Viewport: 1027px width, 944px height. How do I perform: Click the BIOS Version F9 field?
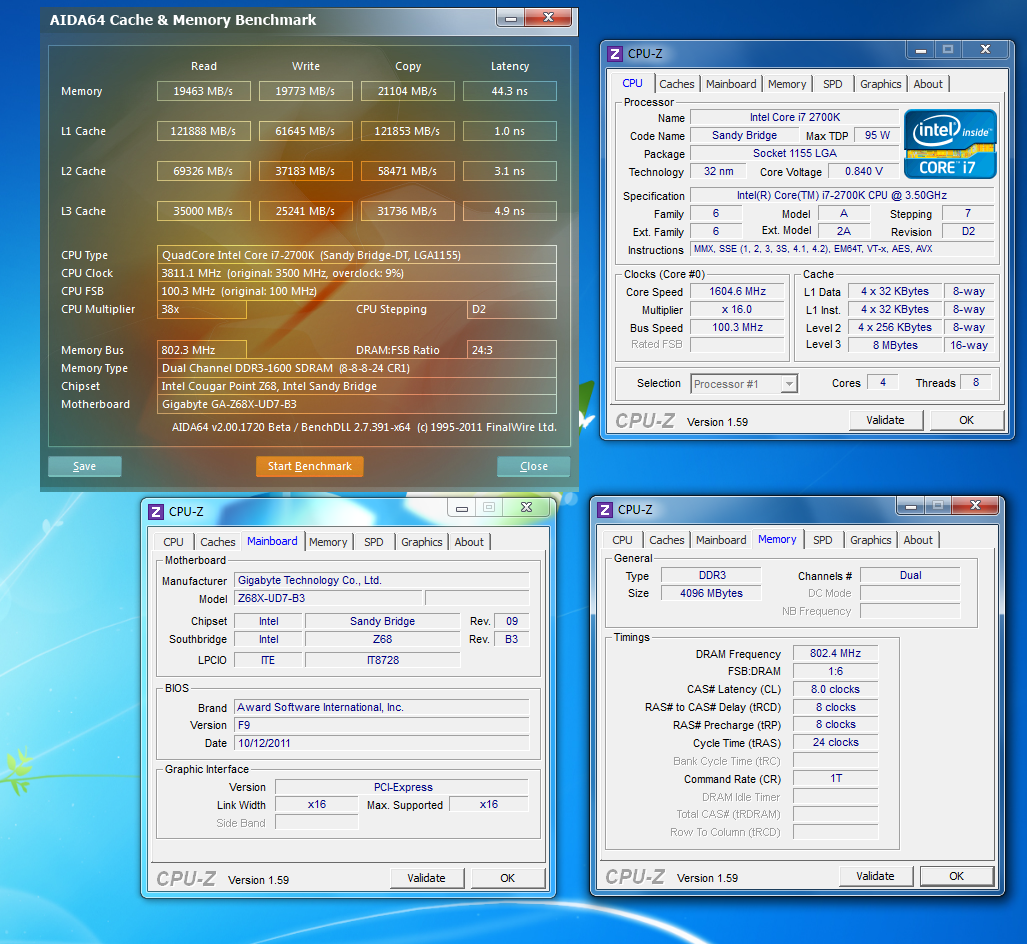point(381,725)
